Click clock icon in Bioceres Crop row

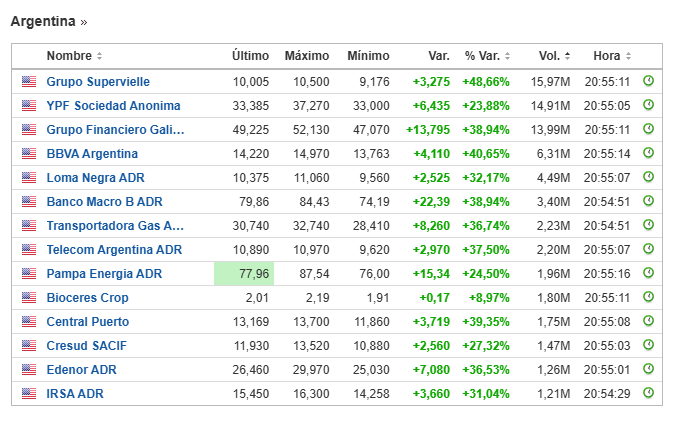(649, 297)
